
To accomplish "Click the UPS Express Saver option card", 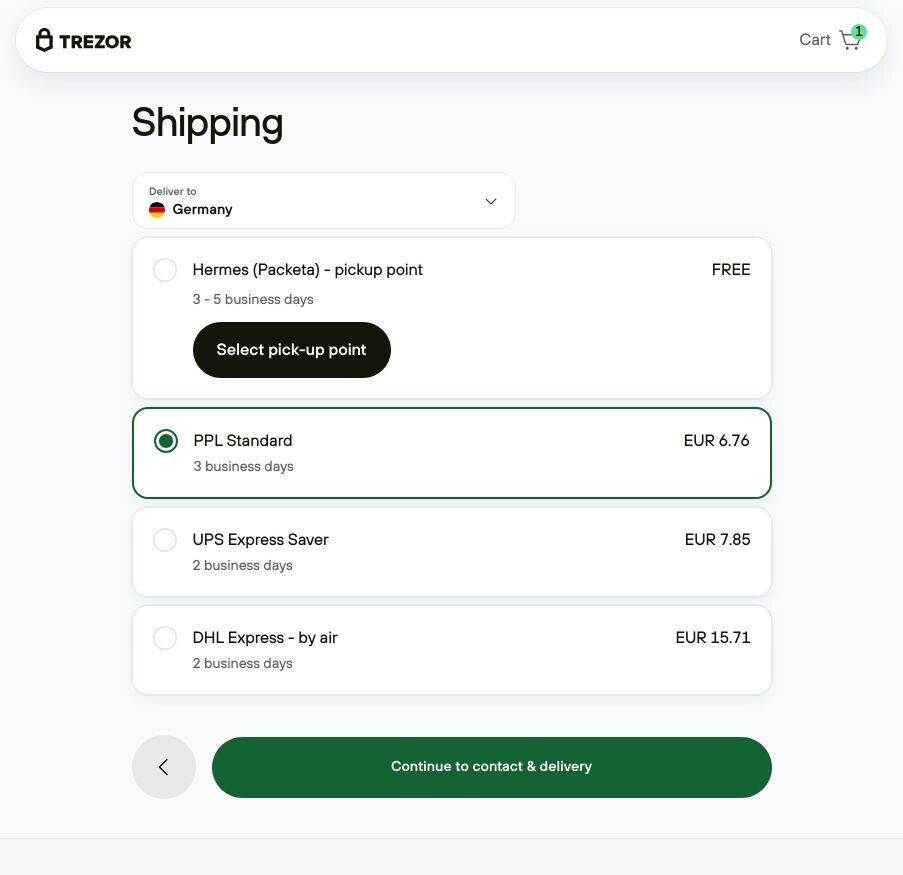I will (452, 552).
